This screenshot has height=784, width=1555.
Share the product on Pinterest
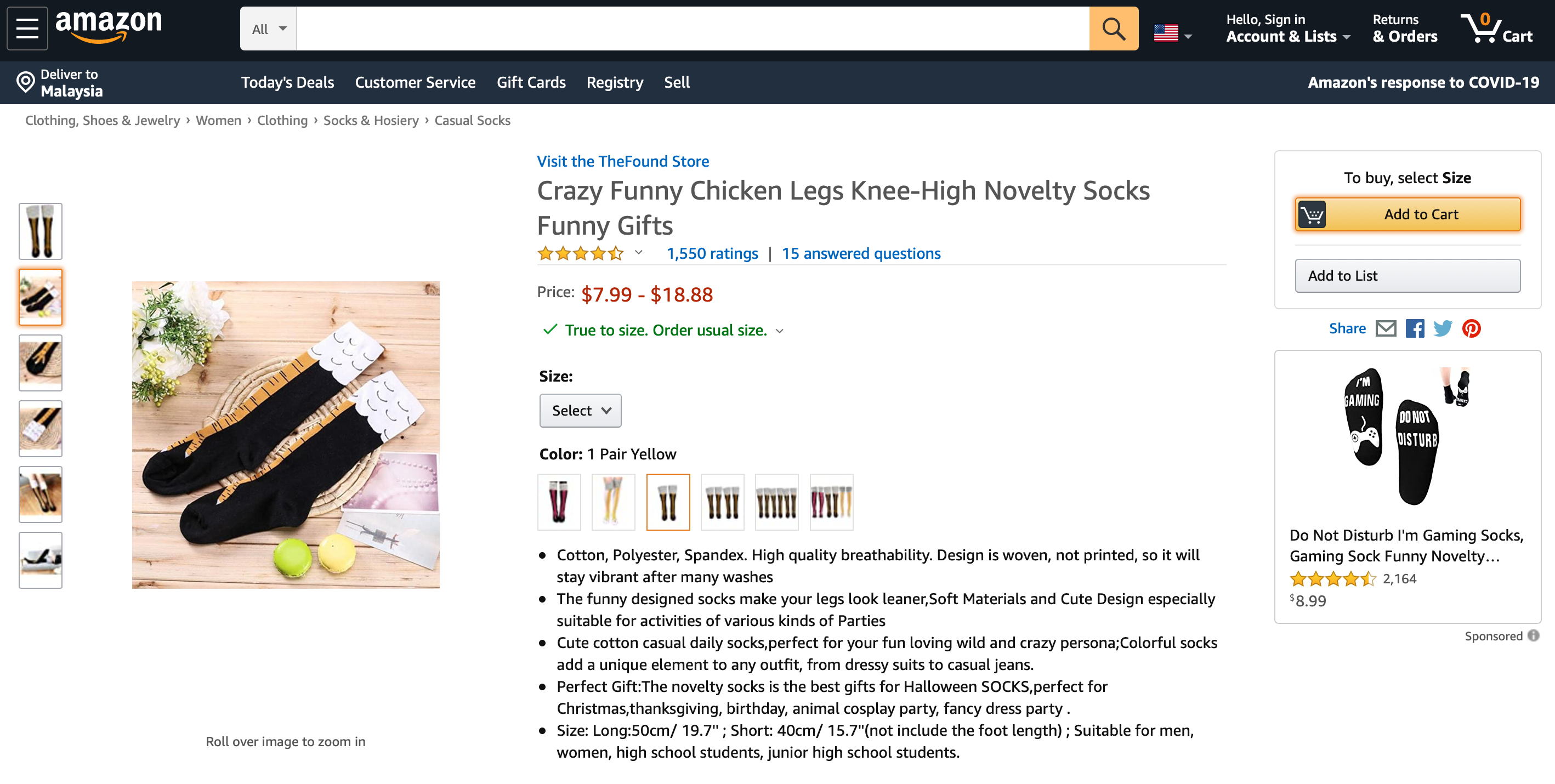[x=1471, y=328]
